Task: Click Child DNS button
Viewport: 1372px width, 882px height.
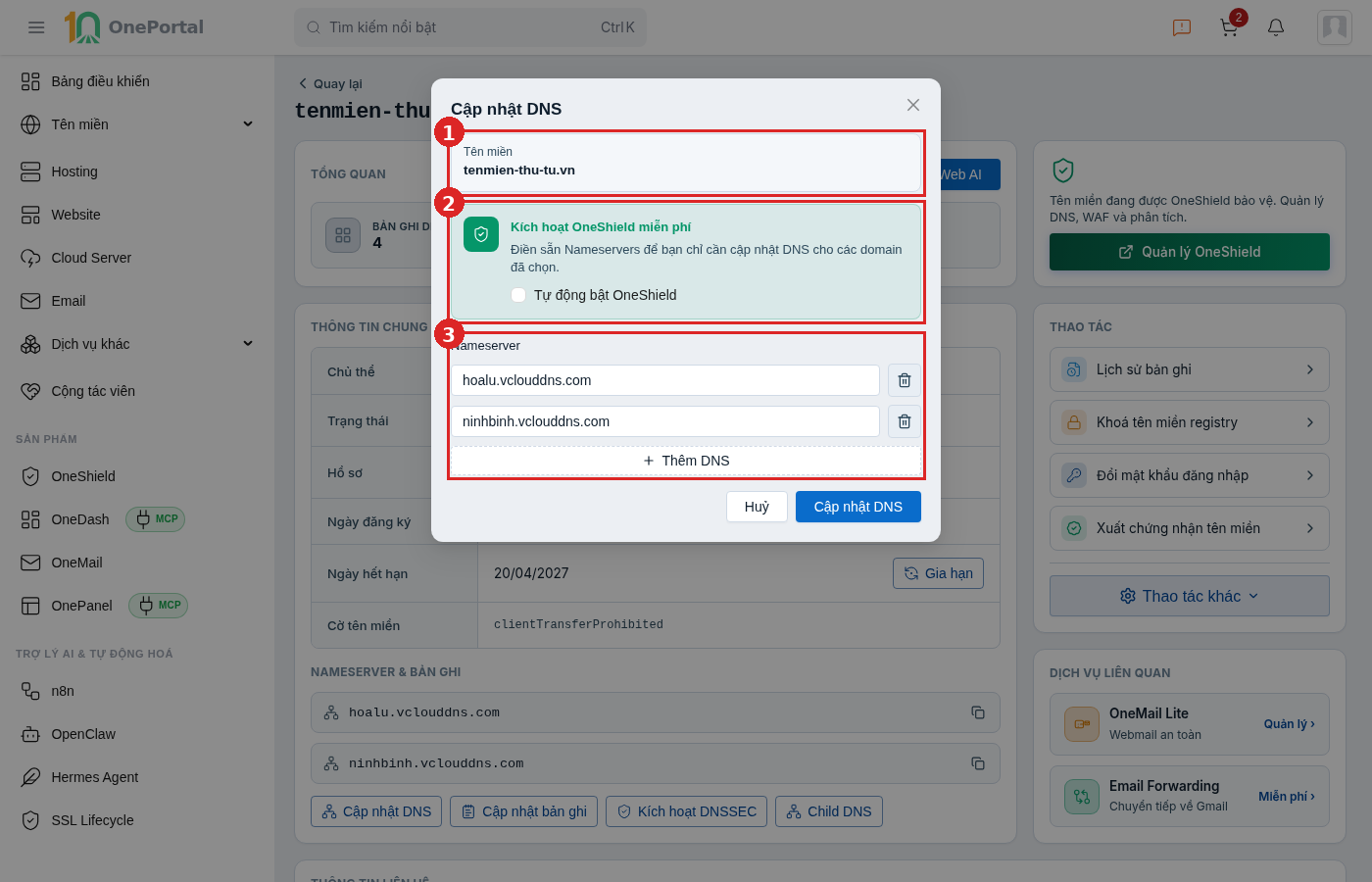Action: (x=829, y=811)
